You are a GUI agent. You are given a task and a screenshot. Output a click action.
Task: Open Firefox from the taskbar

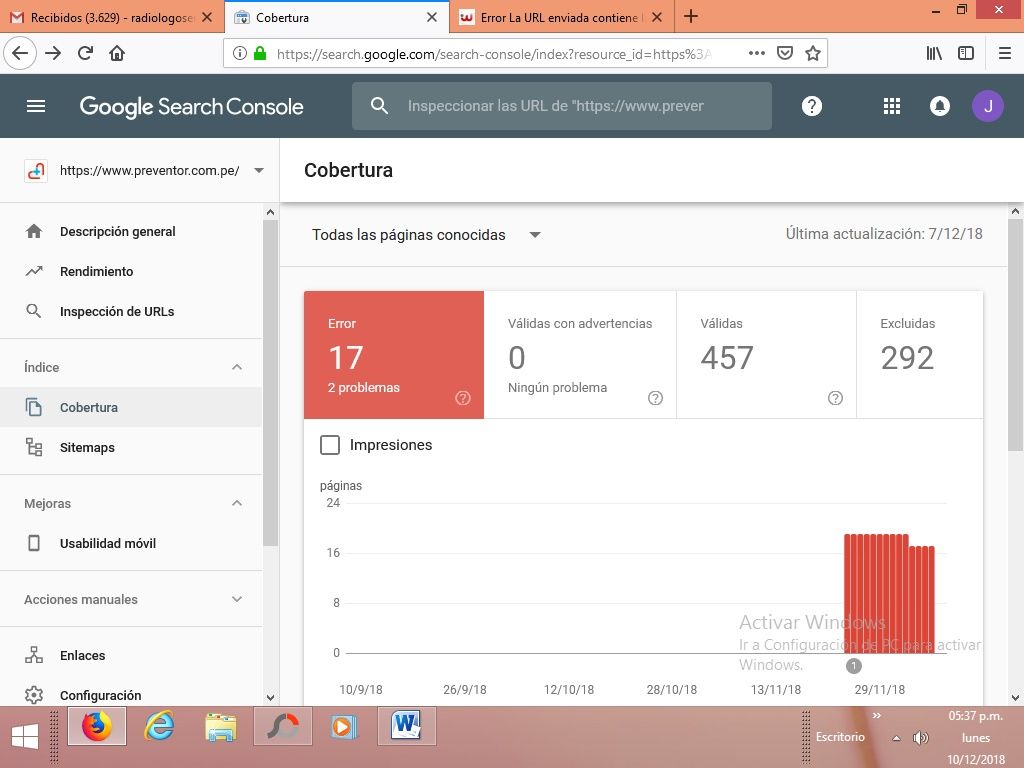coord(97,726)
